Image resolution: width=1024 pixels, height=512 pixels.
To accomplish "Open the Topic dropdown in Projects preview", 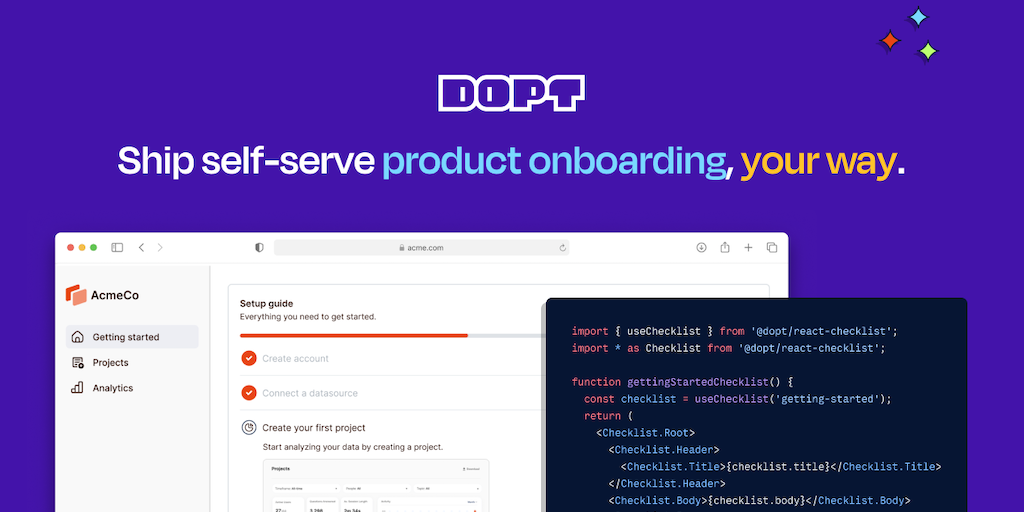I will 448,488.
